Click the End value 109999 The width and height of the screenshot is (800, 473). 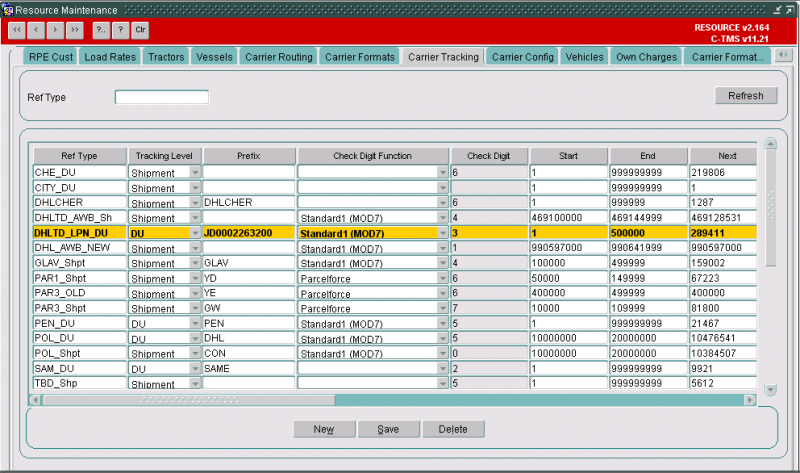click(648, 308)
